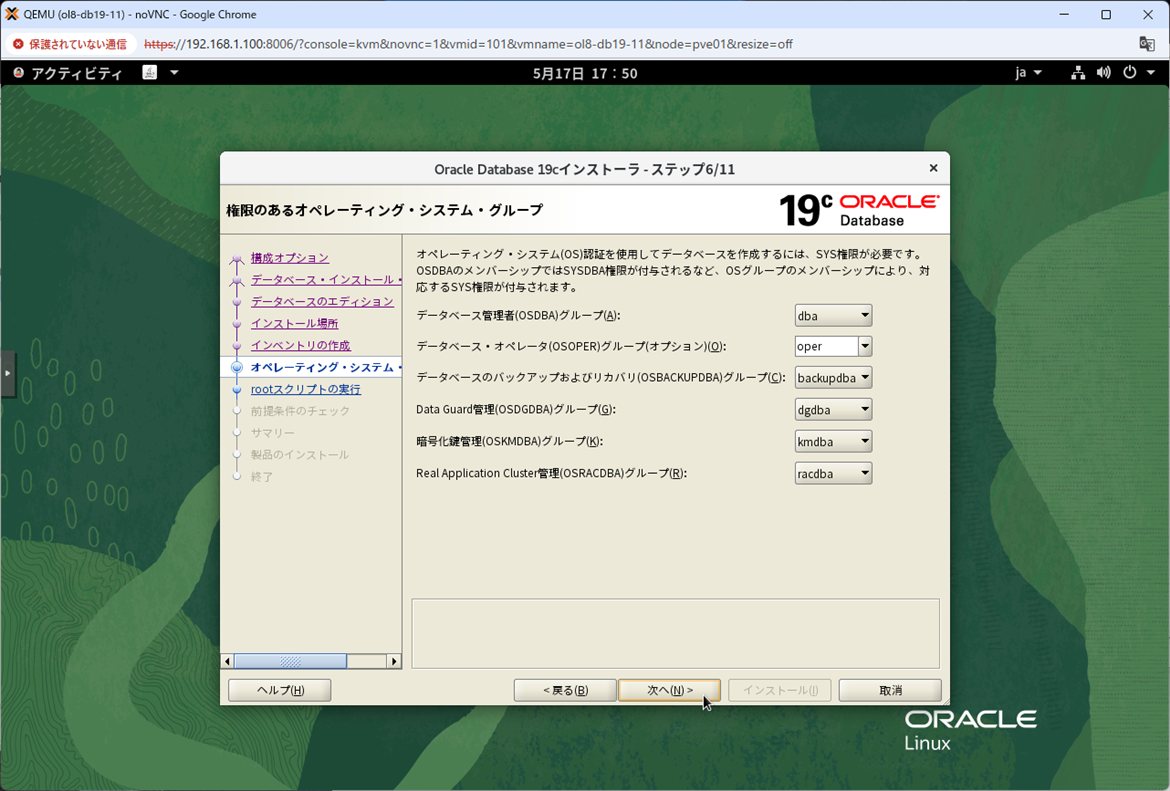The height and width of the screenshot is (791, 1170).
Task: Select the current オペレーティング・システム step
Action: [x=326, y=367]
